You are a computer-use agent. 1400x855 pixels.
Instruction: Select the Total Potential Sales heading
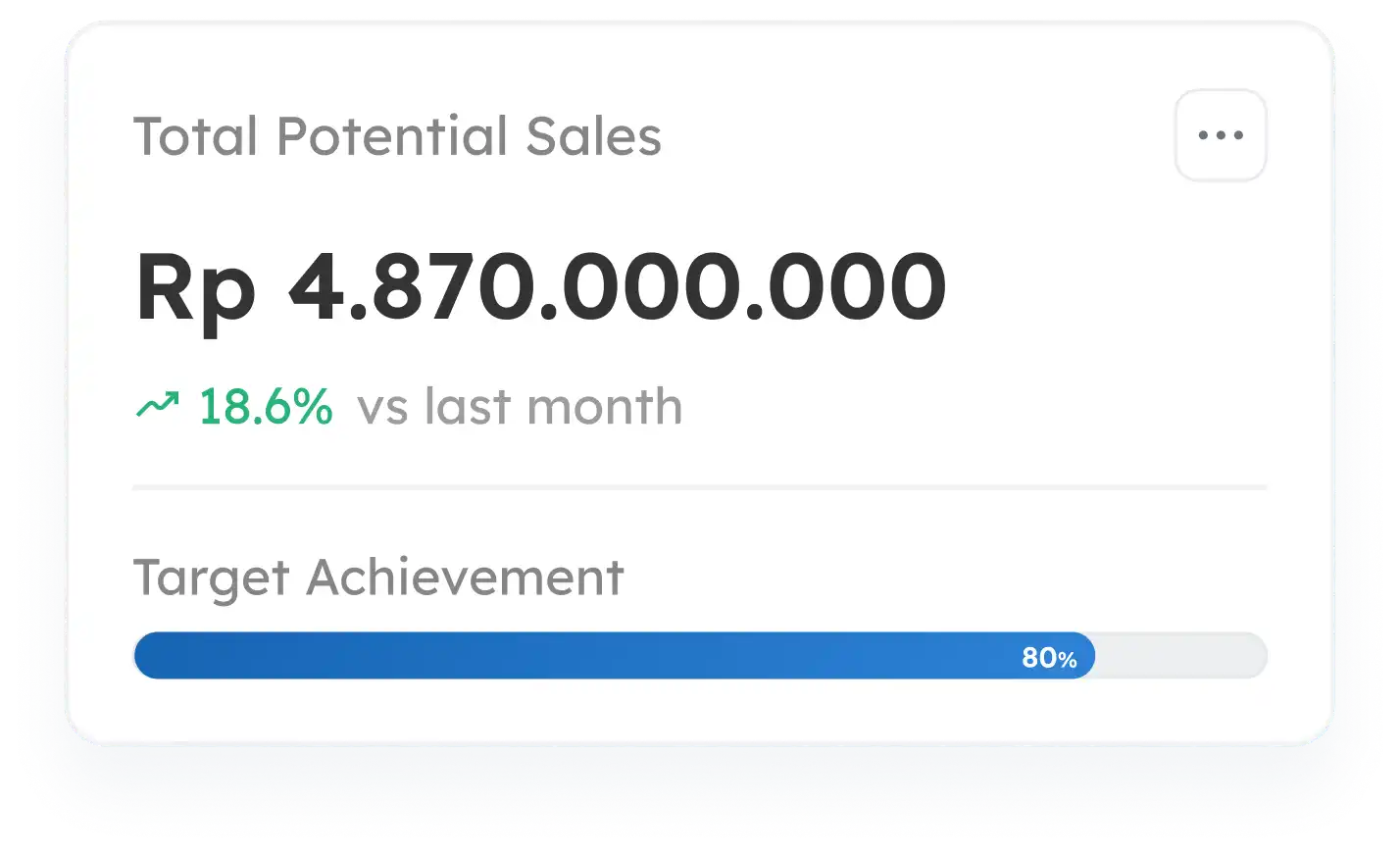tap(397, 136)
